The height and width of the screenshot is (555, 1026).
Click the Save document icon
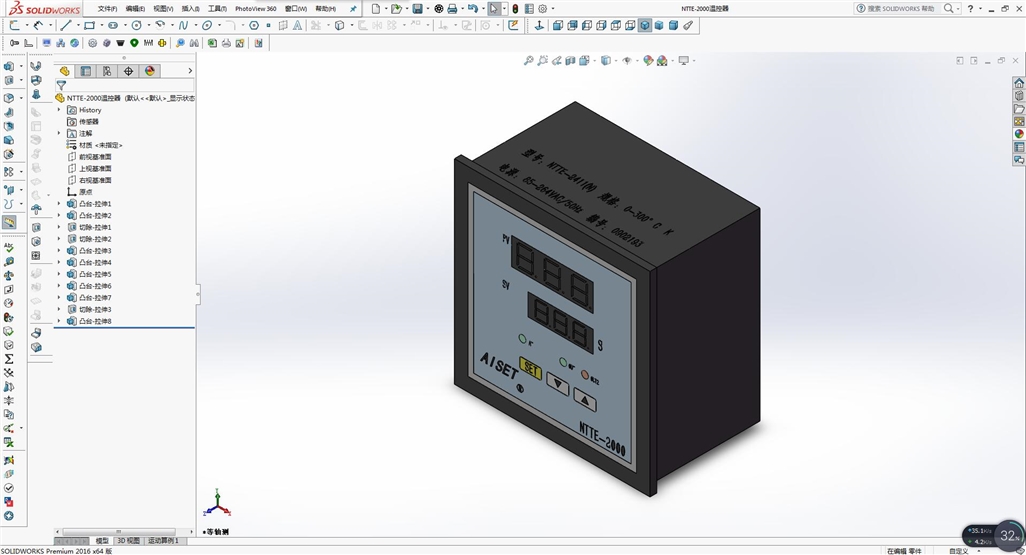pyautogui.click(x=417, y=9)
